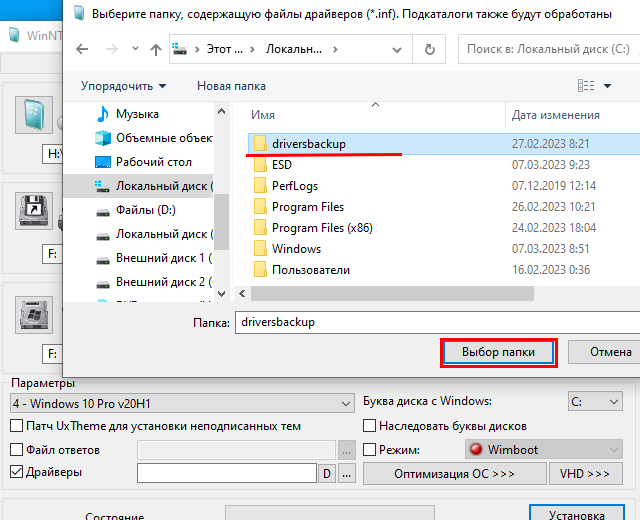Click the Windows image source icon in WinNTSetup
640x520 pixels.
(x=34, y=115)
